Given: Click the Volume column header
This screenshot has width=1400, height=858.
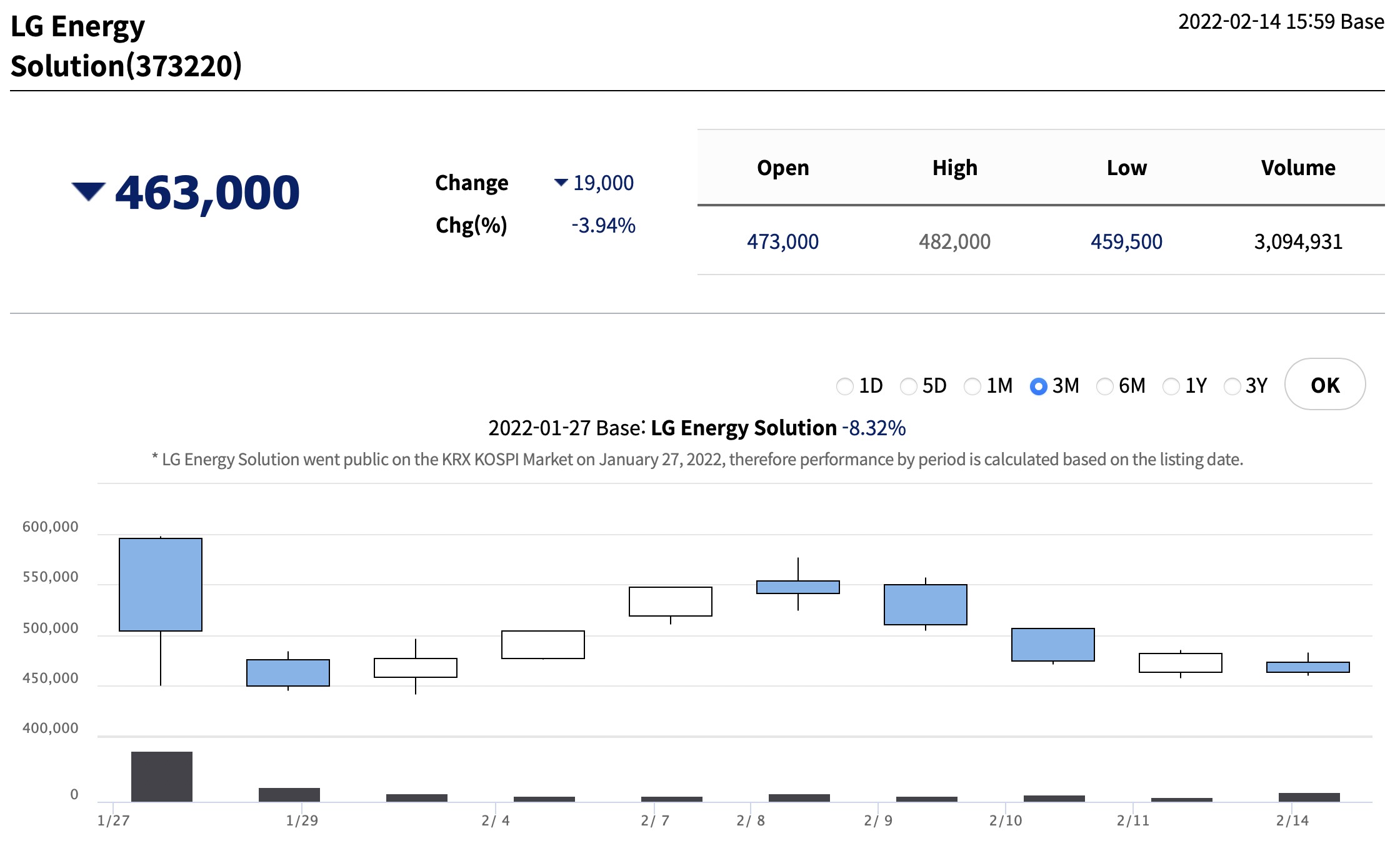Looking at the screenshot, I should pos(1297,168).
